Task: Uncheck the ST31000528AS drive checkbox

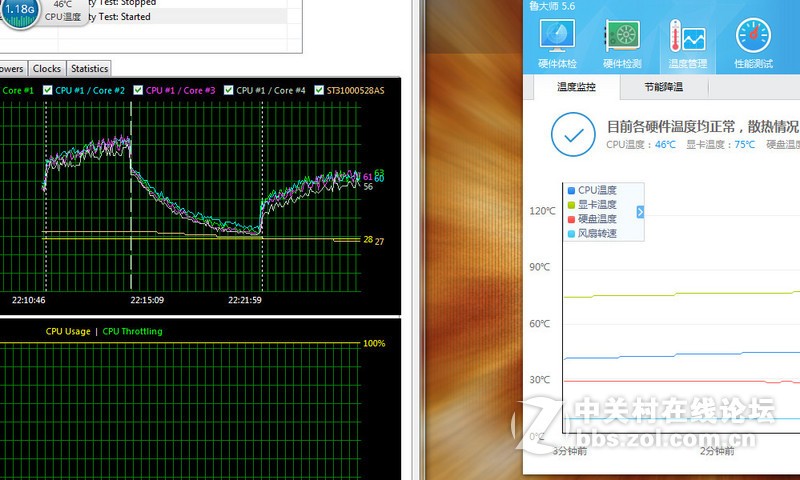Action: (x=320, y=90)
